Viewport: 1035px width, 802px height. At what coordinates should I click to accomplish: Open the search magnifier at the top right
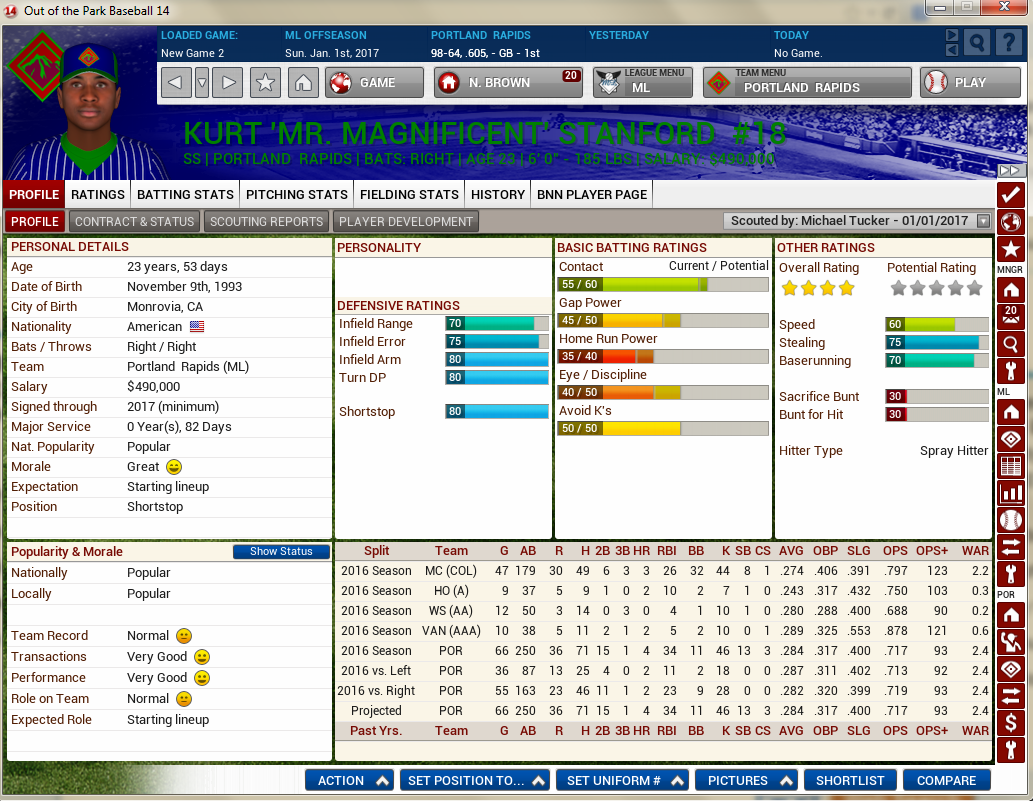[976, 44]
